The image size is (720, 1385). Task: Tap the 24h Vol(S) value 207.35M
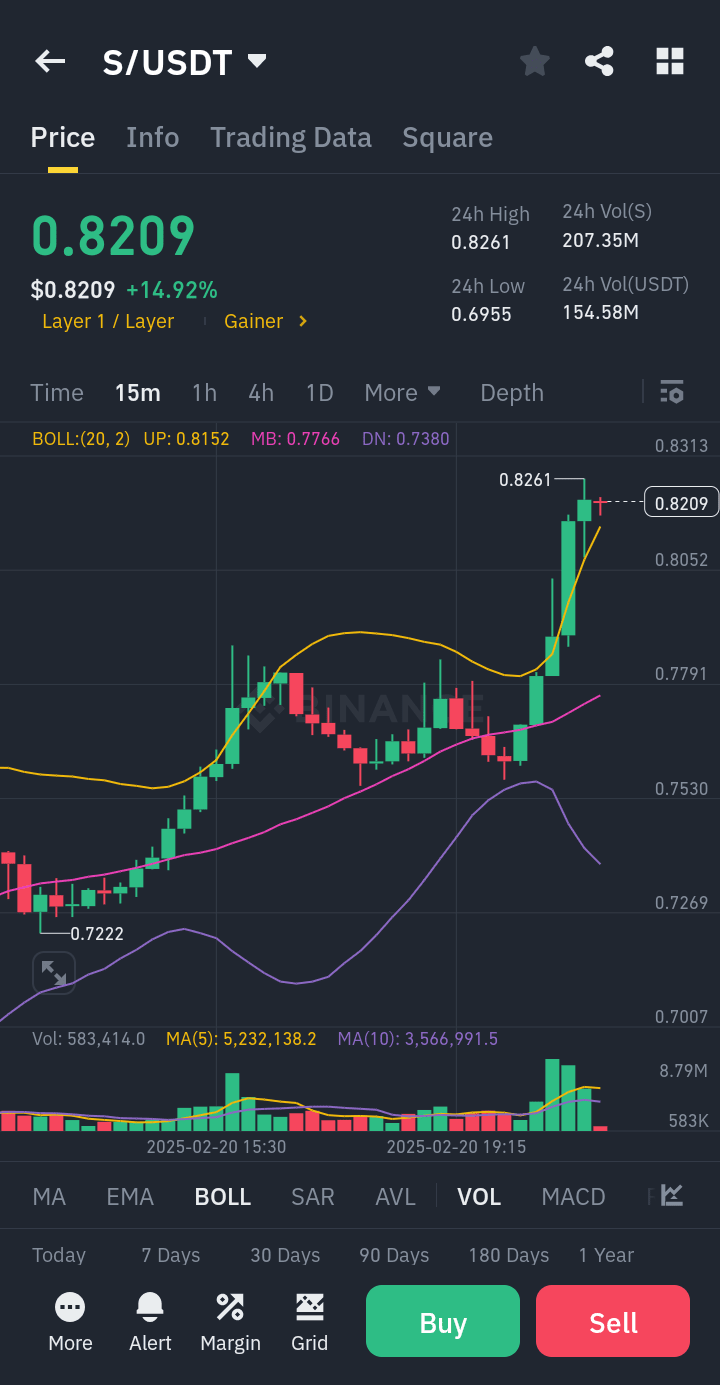click(601, 240)
